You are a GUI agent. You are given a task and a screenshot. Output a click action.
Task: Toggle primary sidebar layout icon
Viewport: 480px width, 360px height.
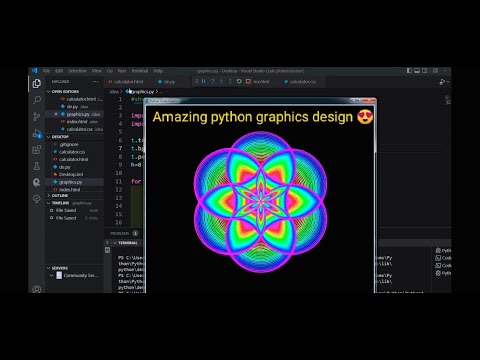pyautogui.click(x=409, y=71)
